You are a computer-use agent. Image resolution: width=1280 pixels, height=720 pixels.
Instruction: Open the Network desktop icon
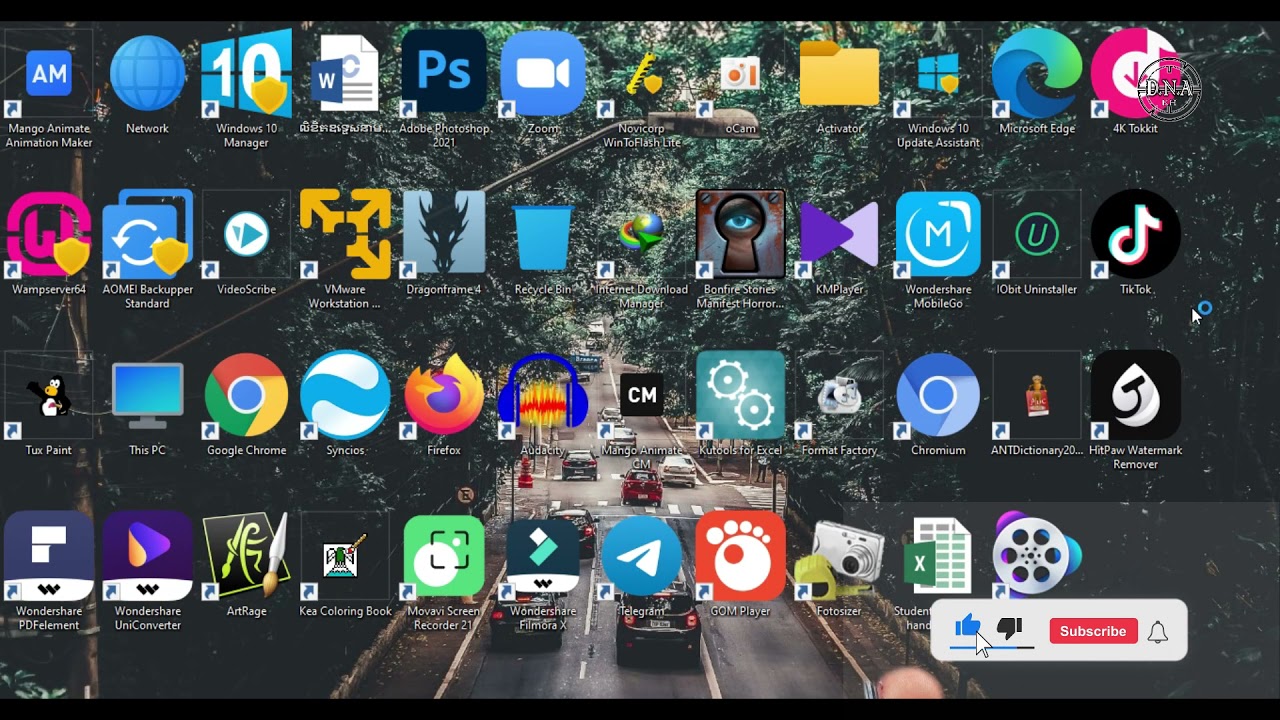[x=147, y=75]
